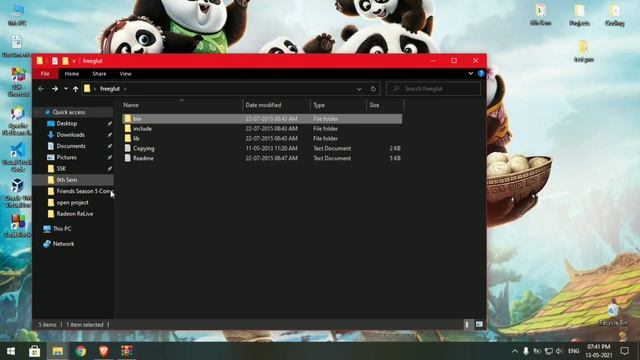Open Radeon ReLive folder in sidebar
The image size is (640, 360).
(75, 213)
